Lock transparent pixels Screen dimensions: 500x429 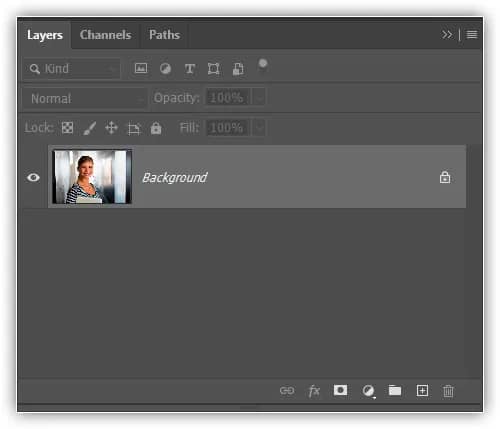(x=67, y=127)
